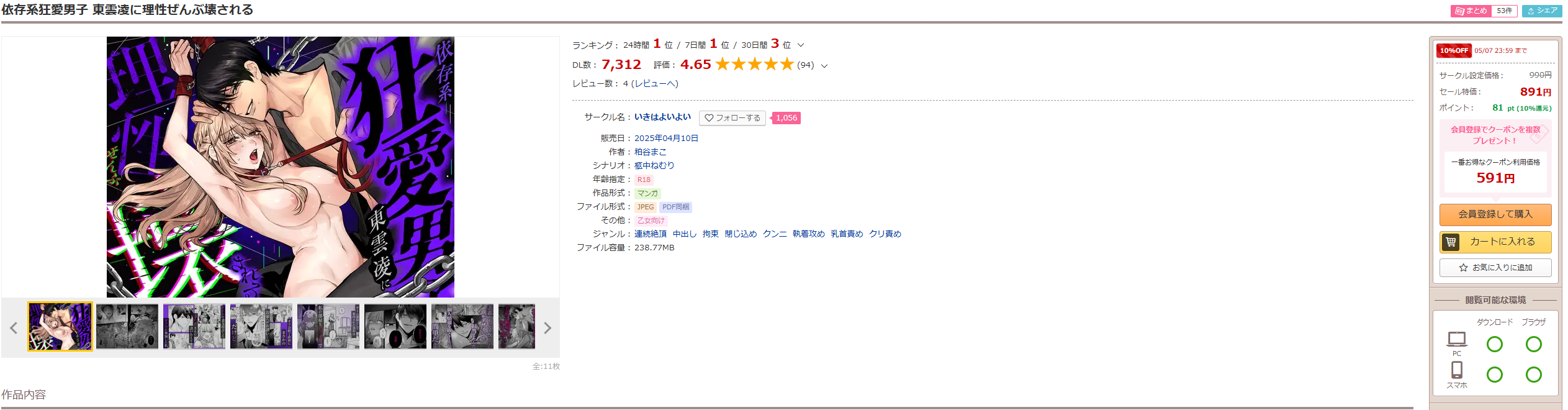Select the second sample thumbnail
The height and width of the screenshot is (410, 1568).
coord(127,327)
